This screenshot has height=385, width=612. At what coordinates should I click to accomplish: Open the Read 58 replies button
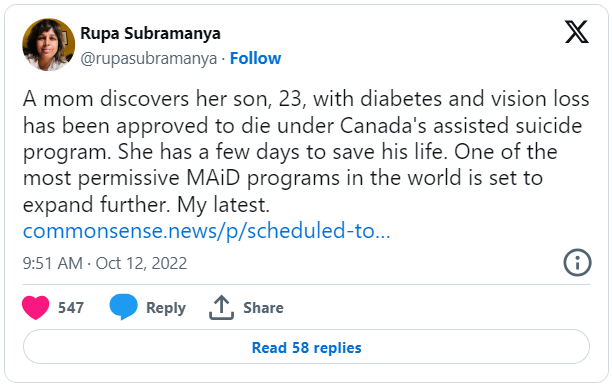point(306,347)
